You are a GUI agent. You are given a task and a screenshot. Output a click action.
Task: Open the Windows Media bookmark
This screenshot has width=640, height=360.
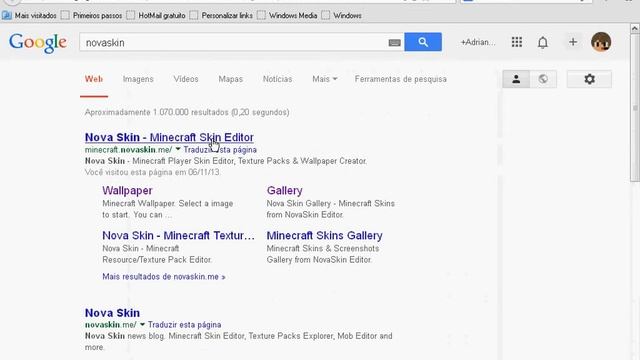(287, 16)
